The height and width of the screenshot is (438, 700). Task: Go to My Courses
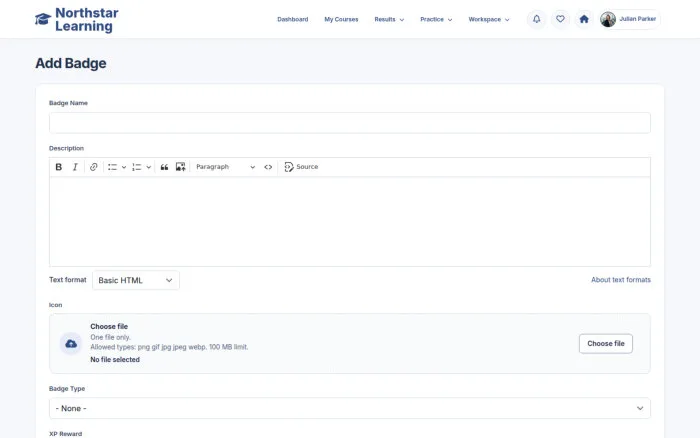point(341,20)
